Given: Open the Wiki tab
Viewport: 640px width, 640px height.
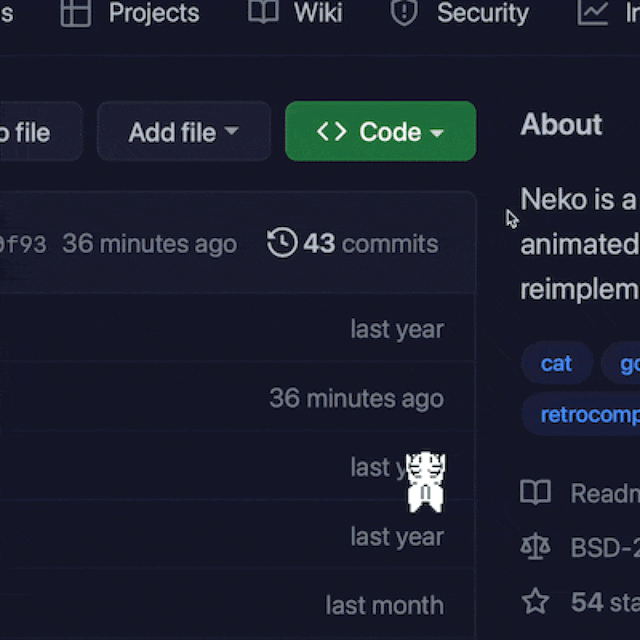Looking at the screenshot, I should tap(317, 13).
